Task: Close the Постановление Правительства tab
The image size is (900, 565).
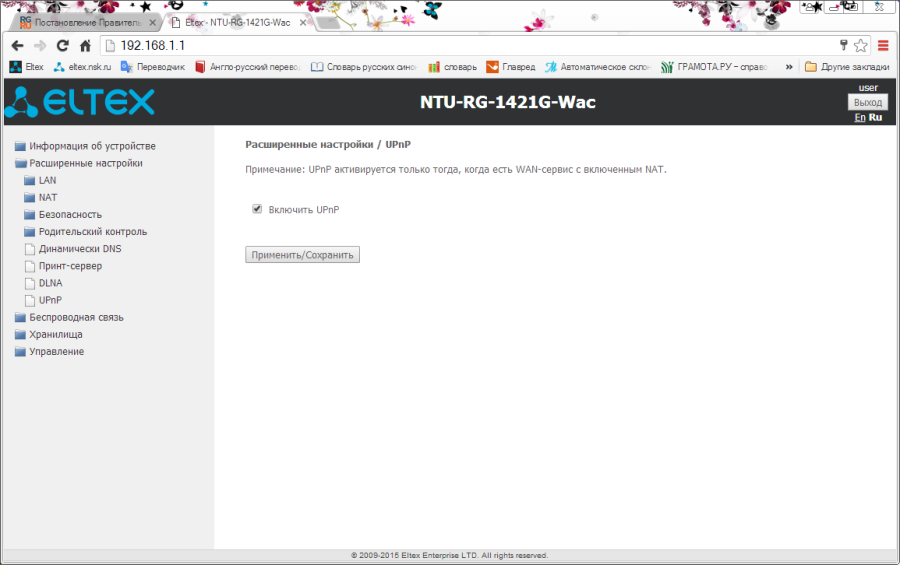Action: coord(153,23)
